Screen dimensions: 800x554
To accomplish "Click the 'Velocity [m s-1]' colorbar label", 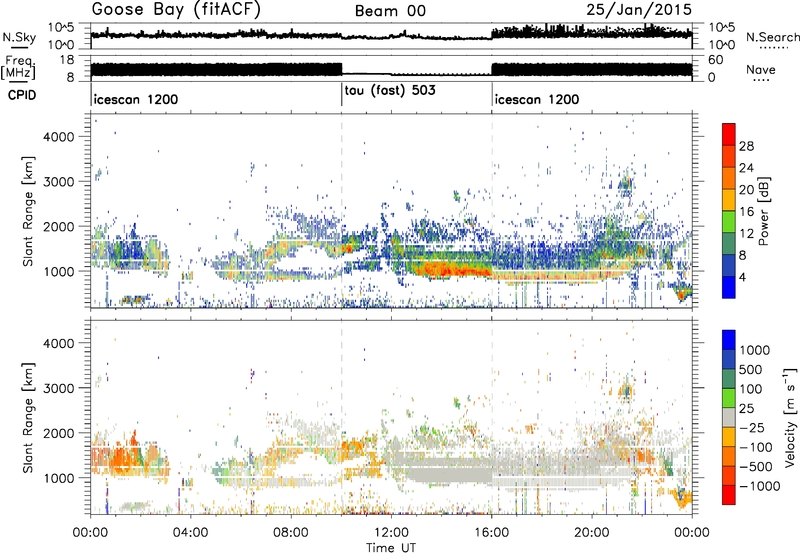I will [x=790, y=417].
